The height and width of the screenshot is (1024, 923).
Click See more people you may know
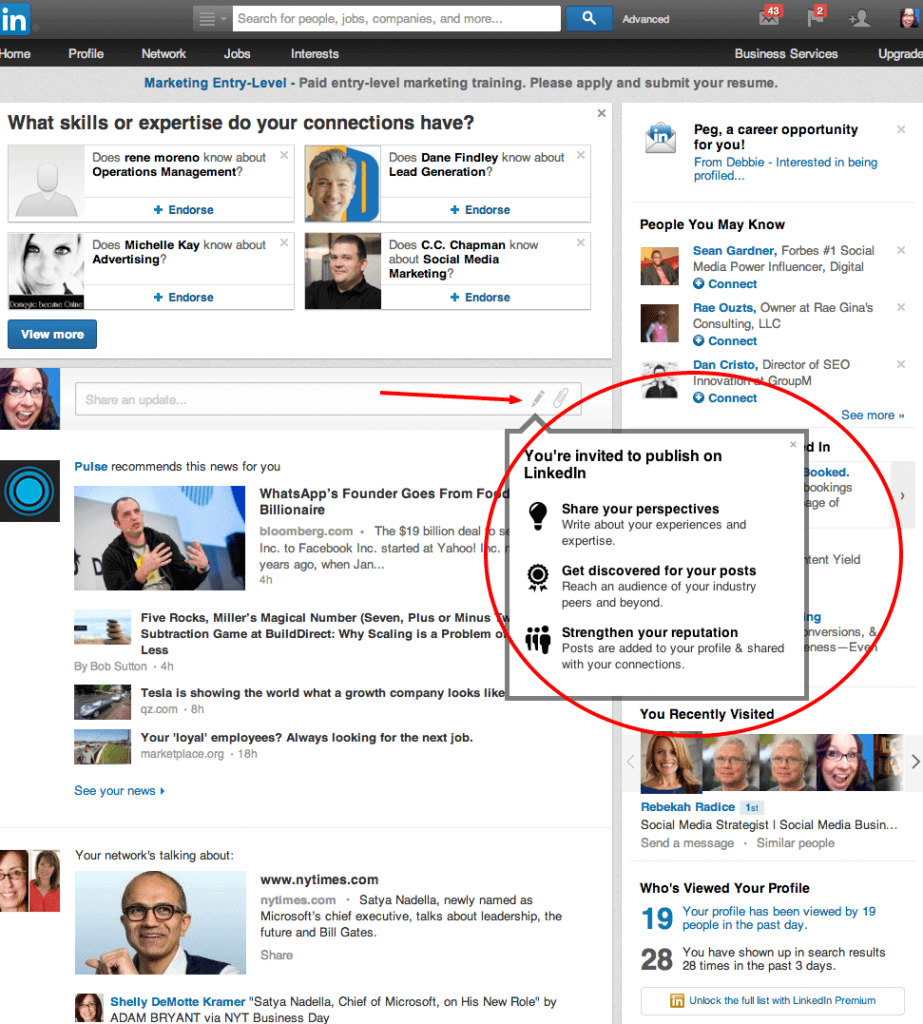873,415
